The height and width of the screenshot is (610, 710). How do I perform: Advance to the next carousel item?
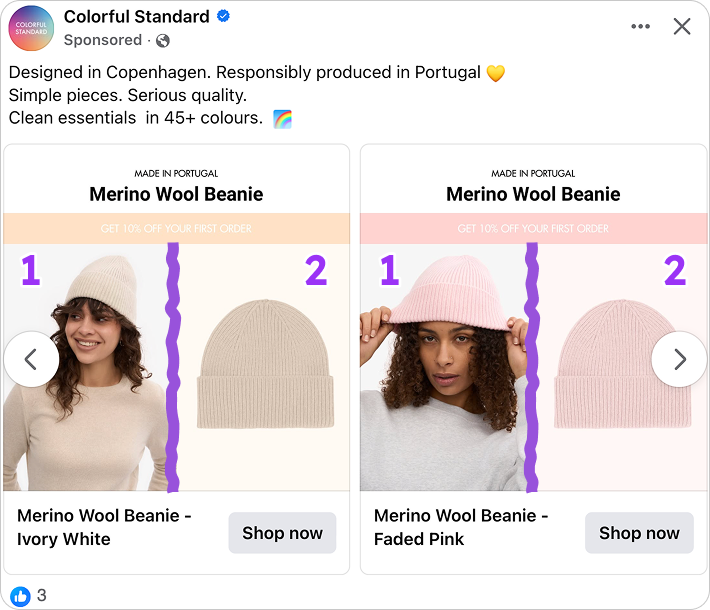pos(679,359)
